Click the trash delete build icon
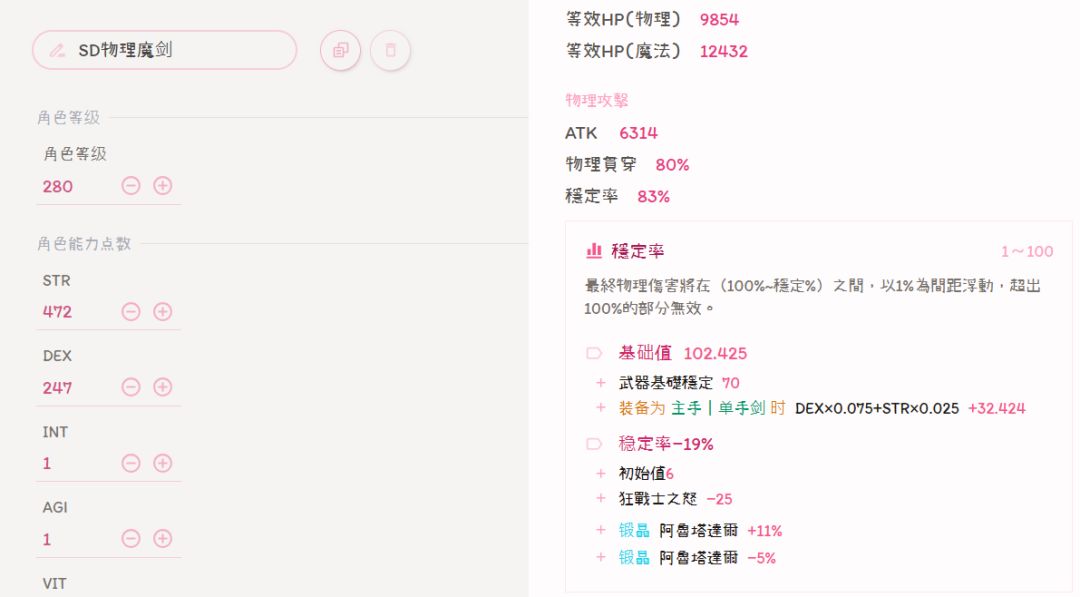This screenshot has height=597, width=1080. 390,50
